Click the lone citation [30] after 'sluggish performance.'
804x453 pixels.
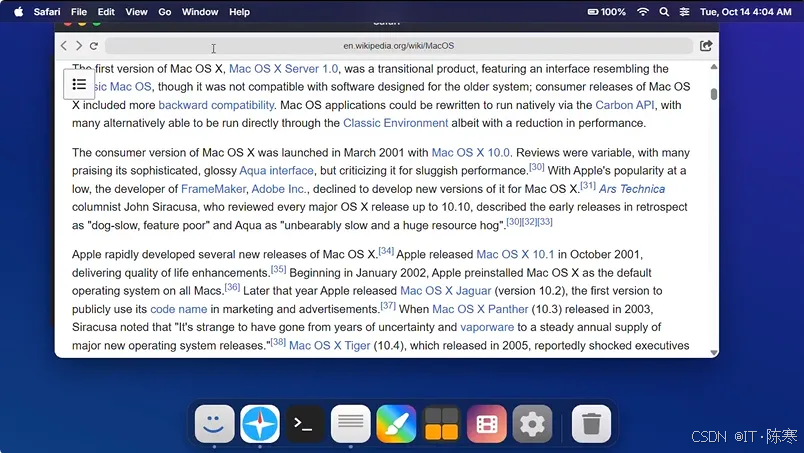[x=536, y=167]
